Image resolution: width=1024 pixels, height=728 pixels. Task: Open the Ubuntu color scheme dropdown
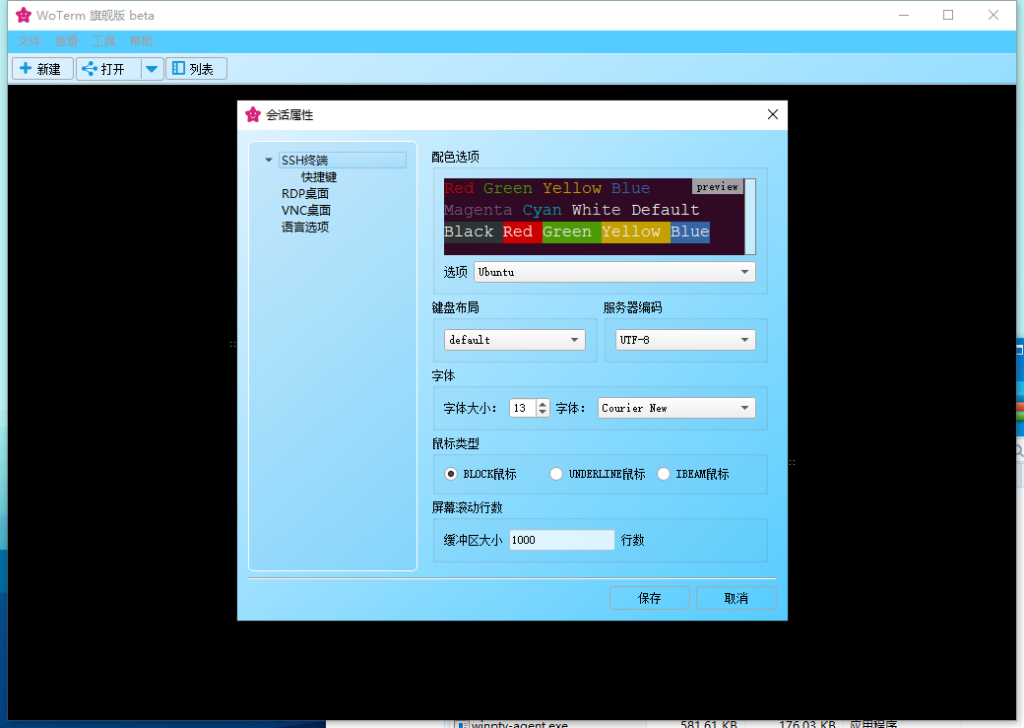coord(615,272)
